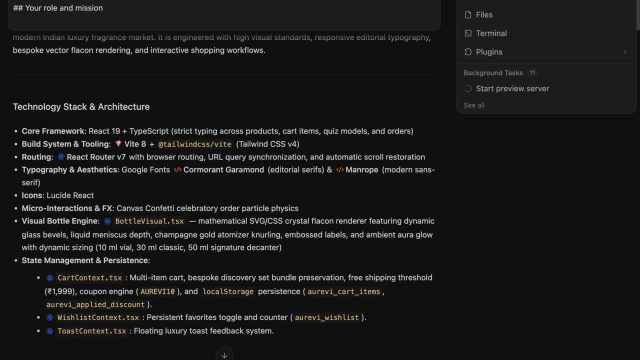Screen dimensions: 640x360
Task: Click the Routing bullet label
Action: (x=38, y=157)
